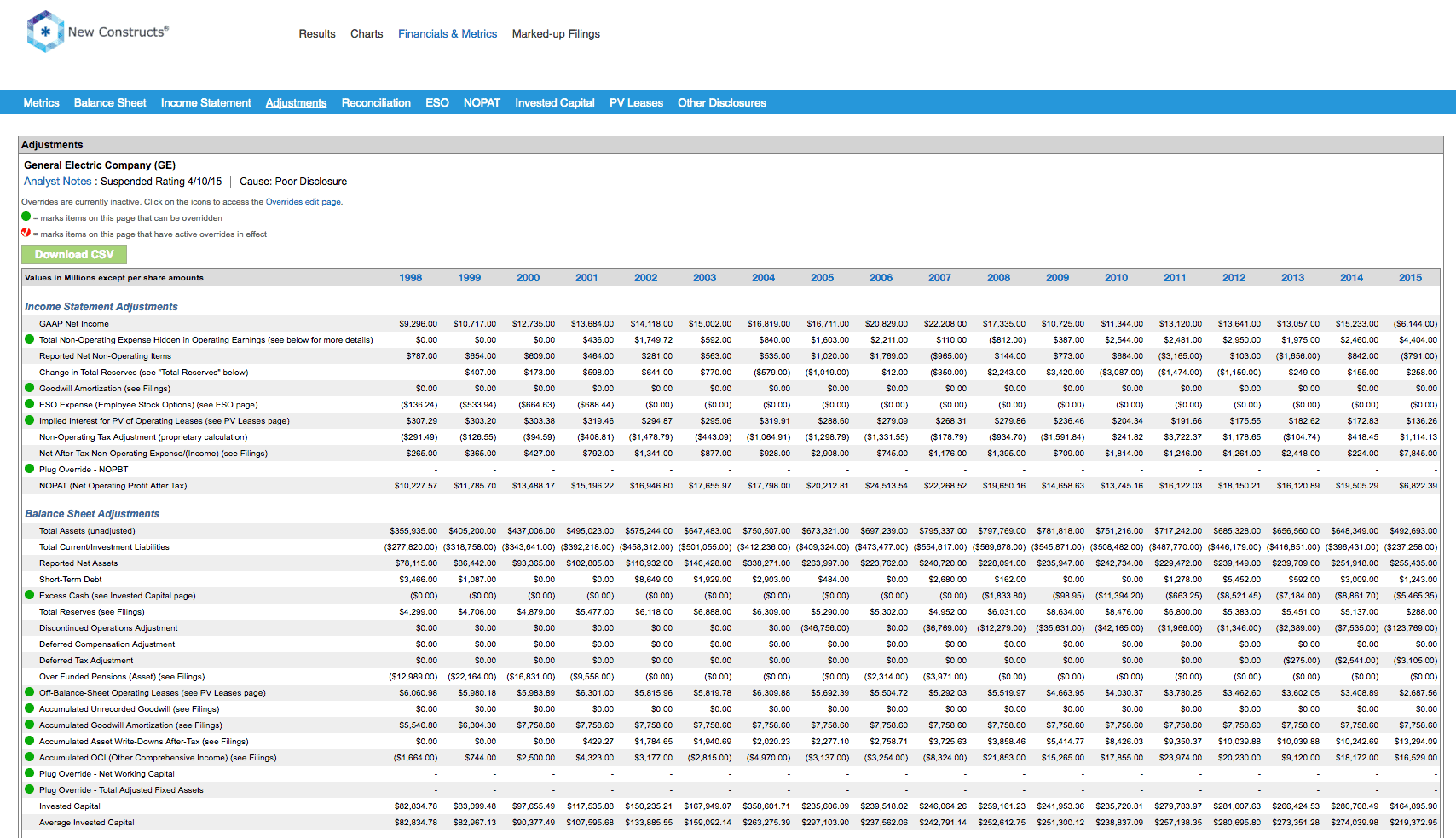Open the PV Leases tab
The image size is (1456, 838).
click(x=636, y=102)
